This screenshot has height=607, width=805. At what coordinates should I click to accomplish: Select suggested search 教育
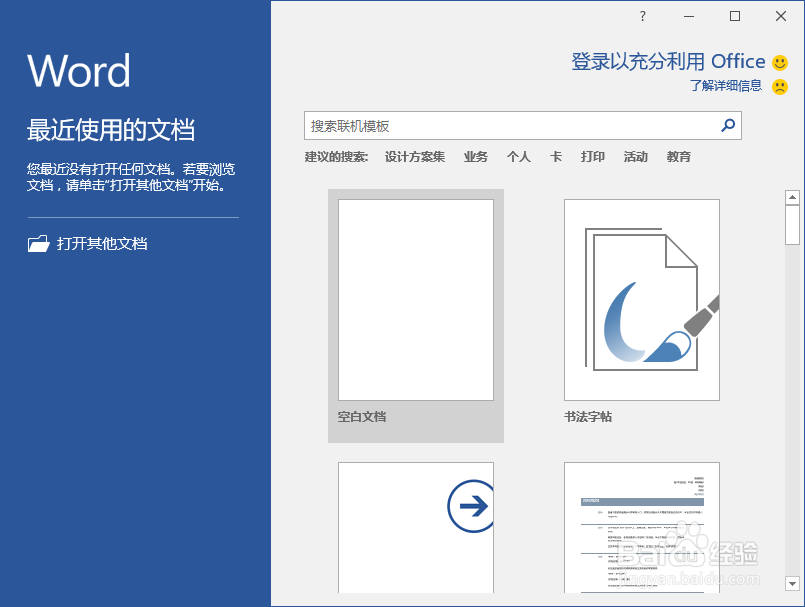[x=679, y=157]
